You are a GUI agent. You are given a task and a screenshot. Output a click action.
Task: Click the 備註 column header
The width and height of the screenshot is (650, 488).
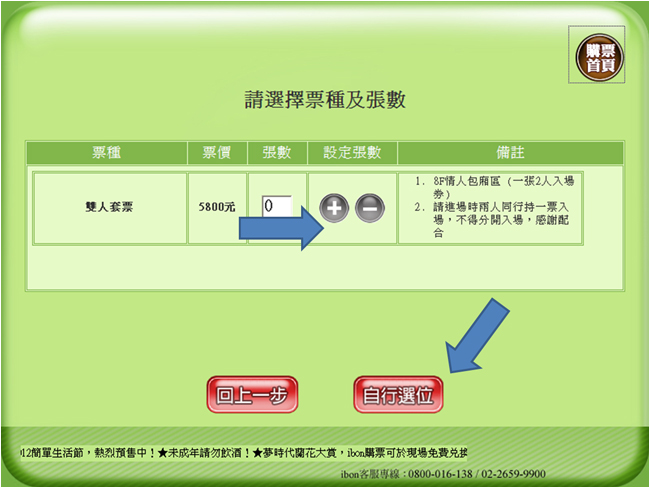pos(510,153)
